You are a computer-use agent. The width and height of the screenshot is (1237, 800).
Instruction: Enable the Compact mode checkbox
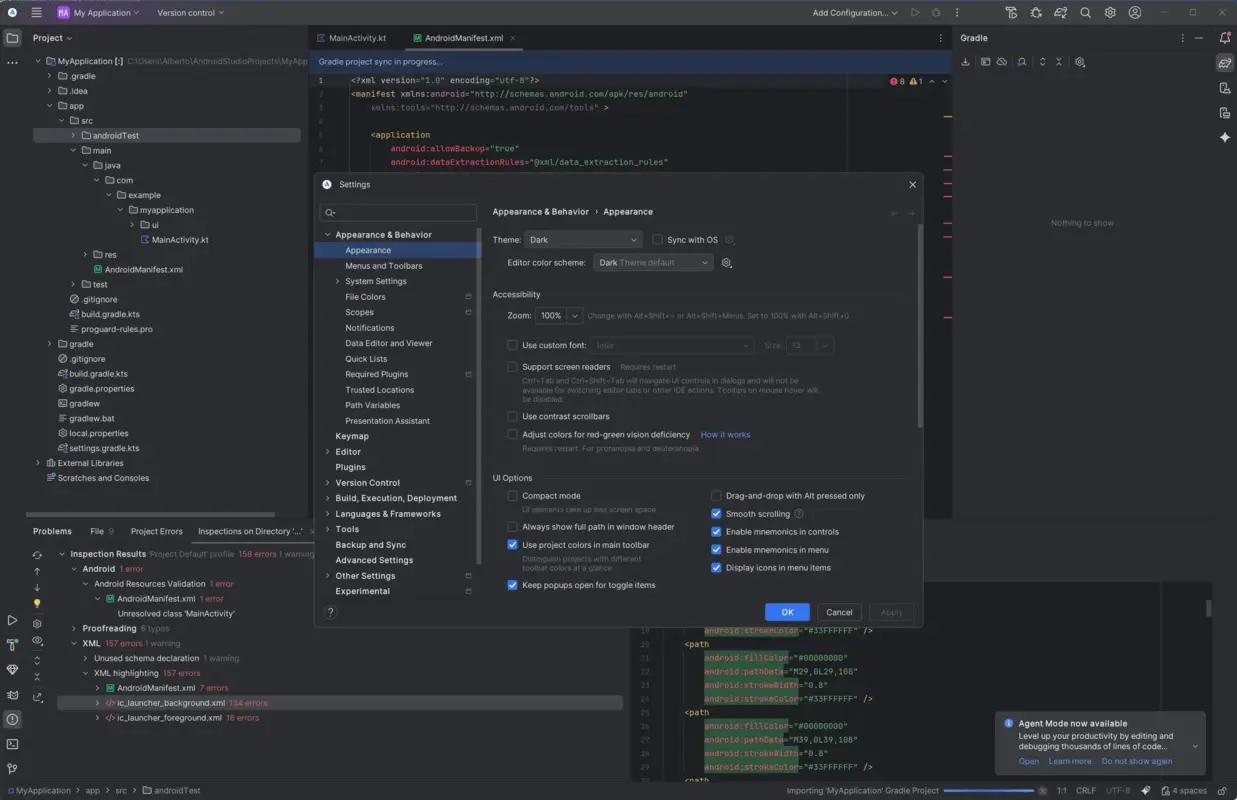coord(513,495)
